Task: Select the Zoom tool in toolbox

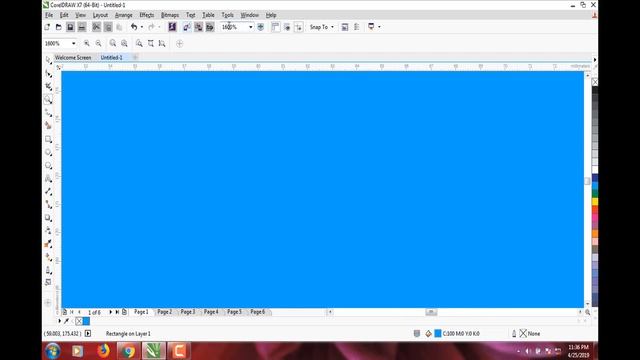Action: pyautogui.click(x=48, y=100)
